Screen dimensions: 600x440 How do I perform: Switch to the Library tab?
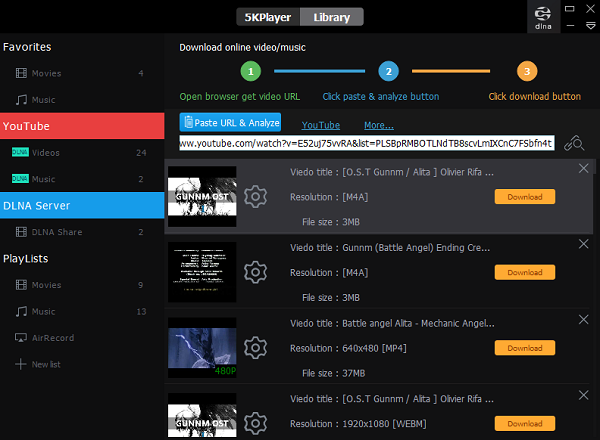(332, 17)
